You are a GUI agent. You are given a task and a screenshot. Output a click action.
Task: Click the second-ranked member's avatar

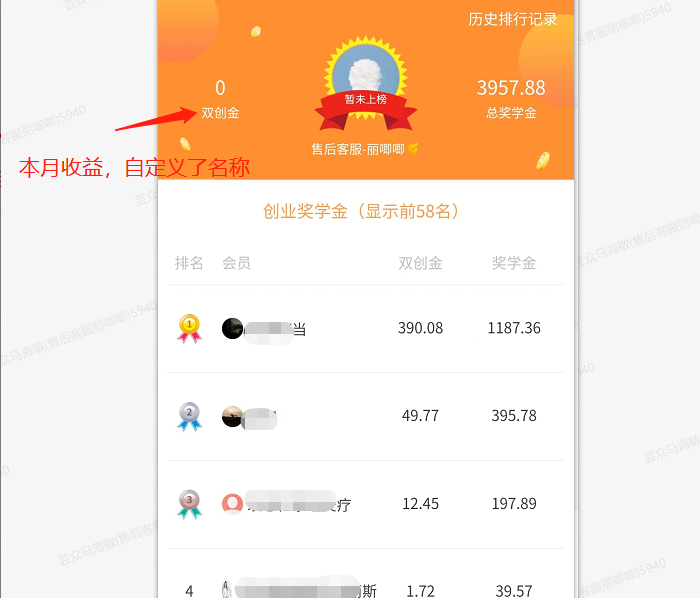(233, 416)
